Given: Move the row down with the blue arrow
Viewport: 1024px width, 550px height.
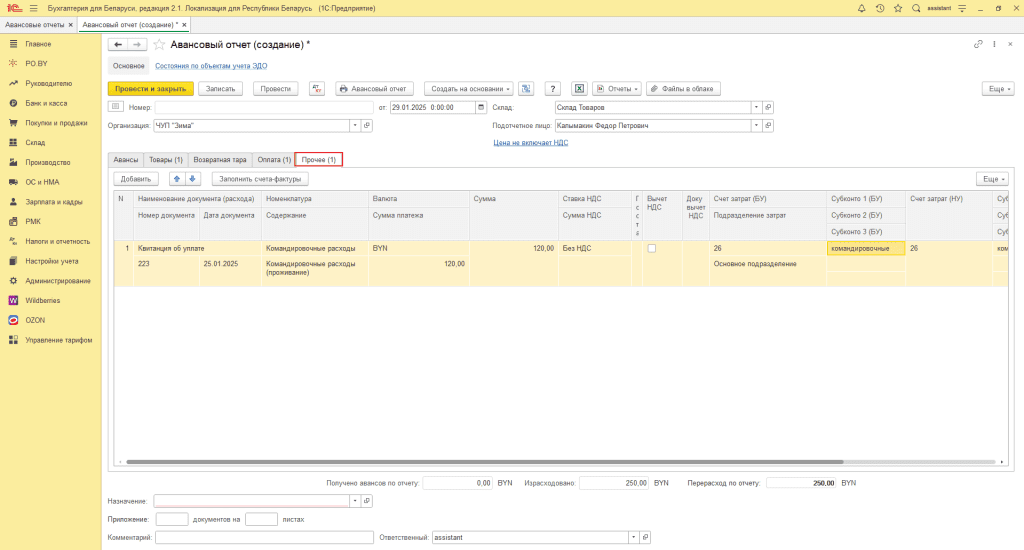Looking at the screenshot, I should point(193,179).
